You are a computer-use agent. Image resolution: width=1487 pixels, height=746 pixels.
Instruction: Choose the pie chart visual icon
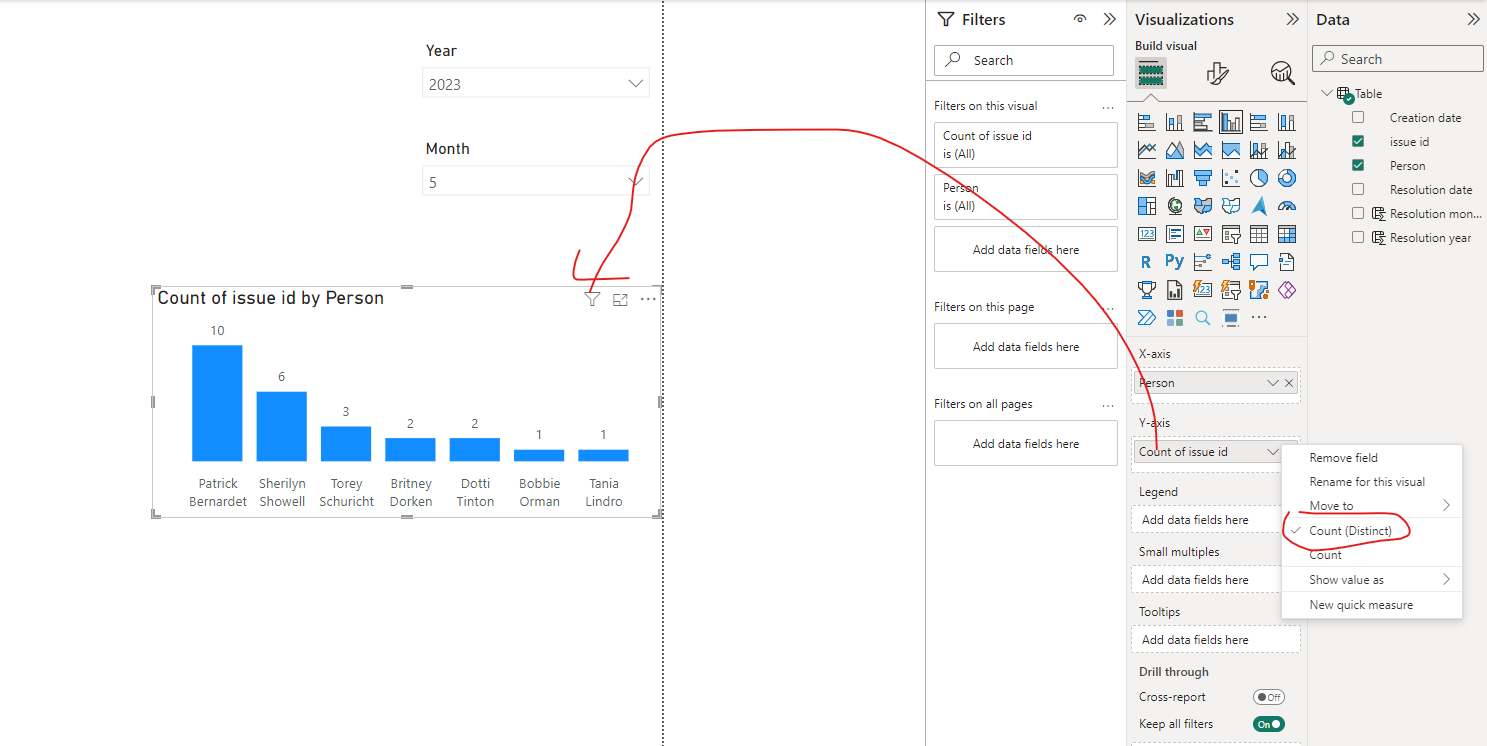point(1259,178)
